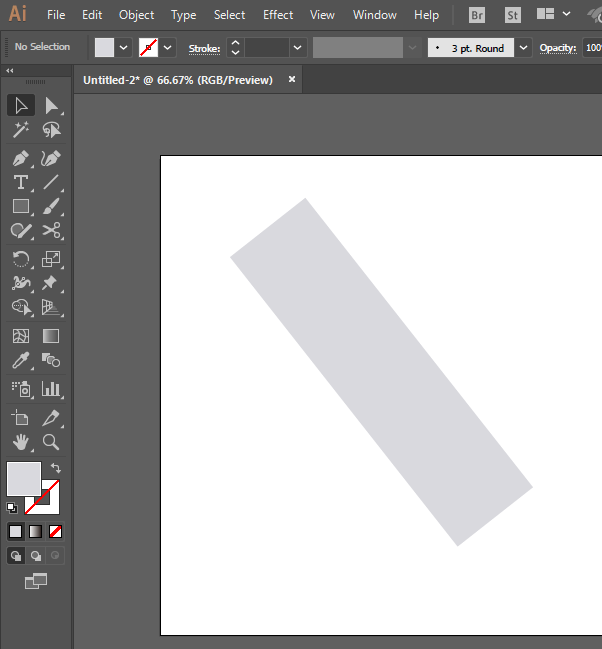Open the fill color dropdown
This screenshot has height=649, width=602.
click(124, 47)
